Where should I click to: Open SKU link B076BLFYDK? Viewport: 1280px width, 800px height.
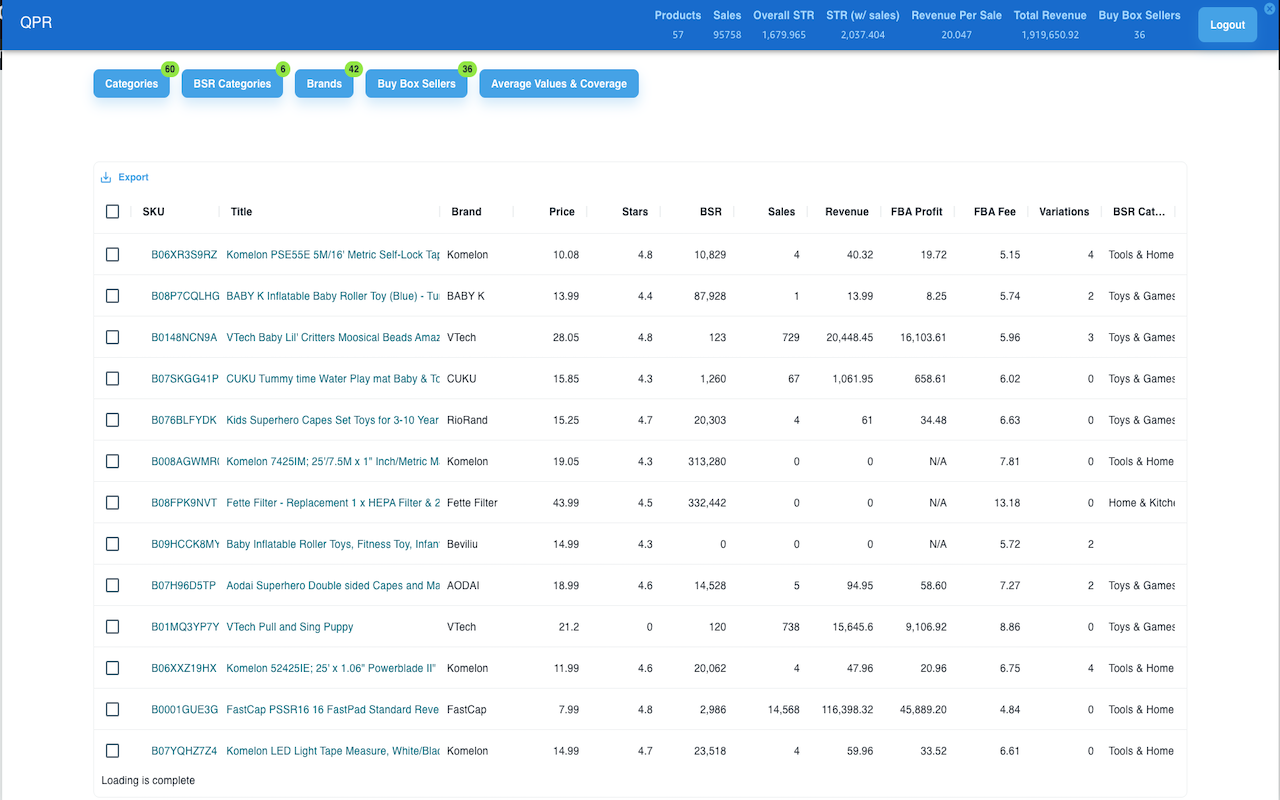pos(184,420)
